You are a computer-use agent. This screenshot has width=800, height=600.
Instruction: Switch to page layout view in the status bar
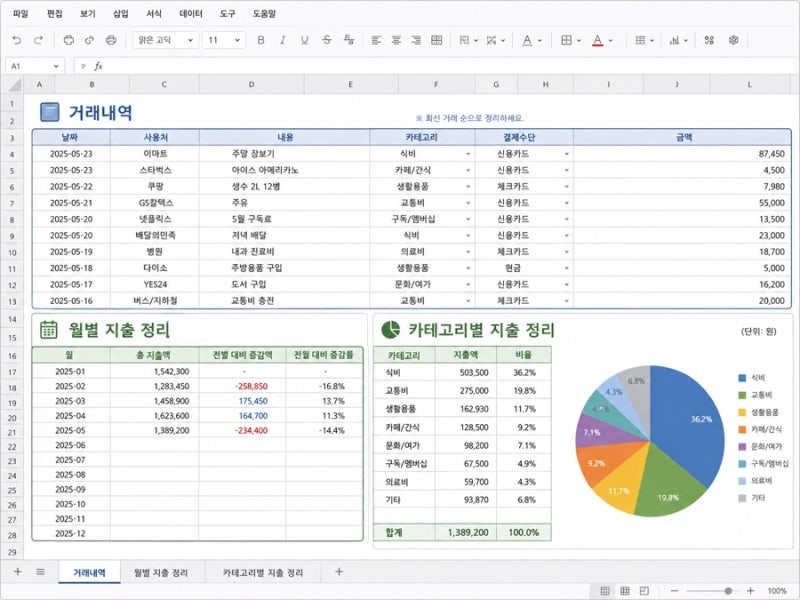[x=644, y=591]
